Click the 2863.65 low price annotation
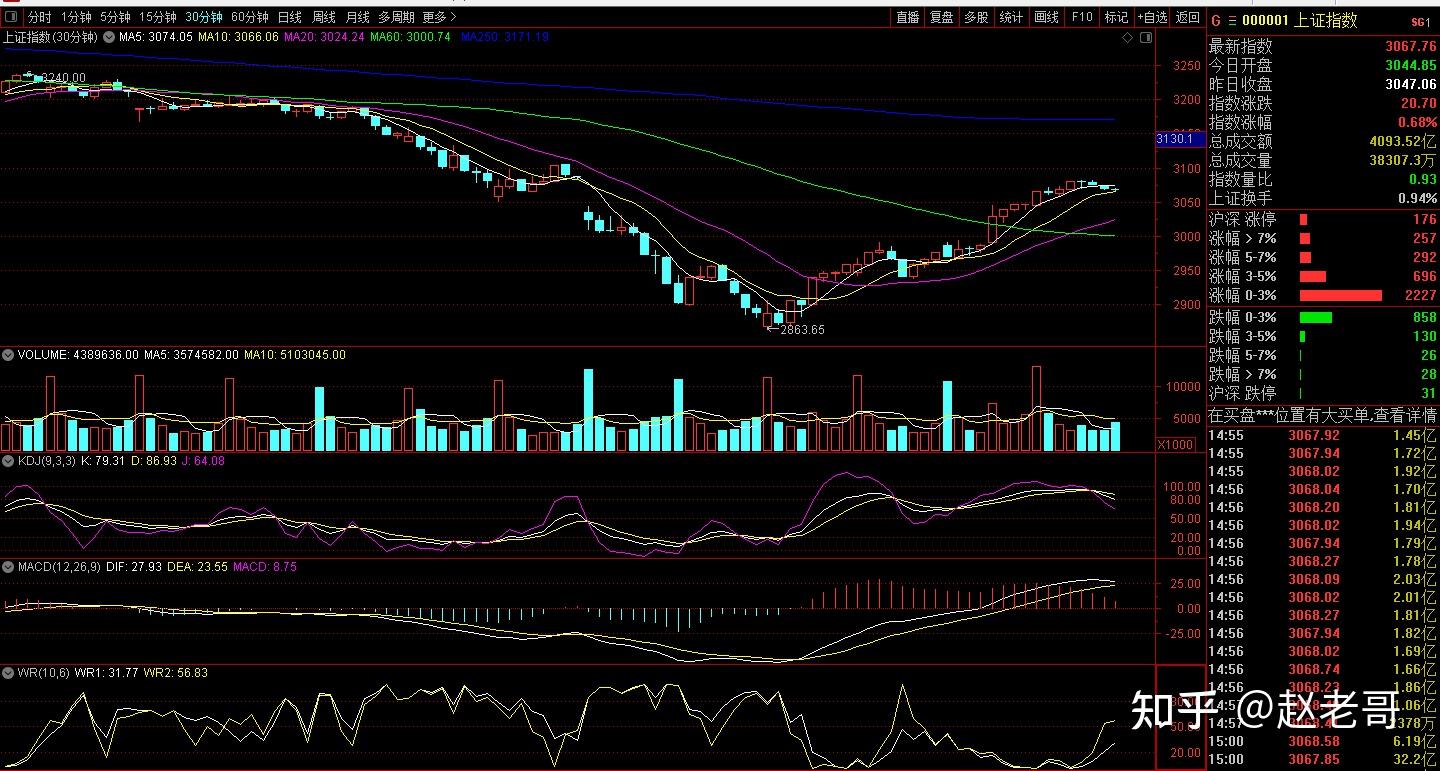 802,329
